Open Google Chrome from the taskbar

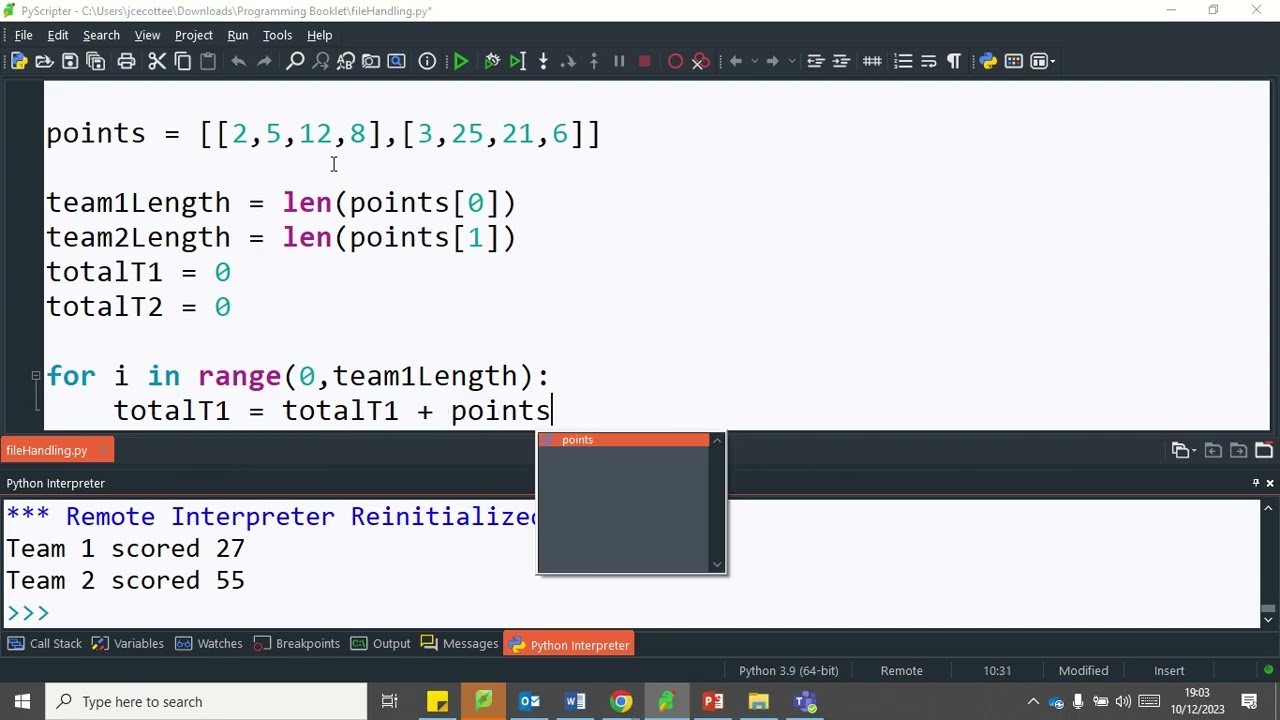click(621, 702)
